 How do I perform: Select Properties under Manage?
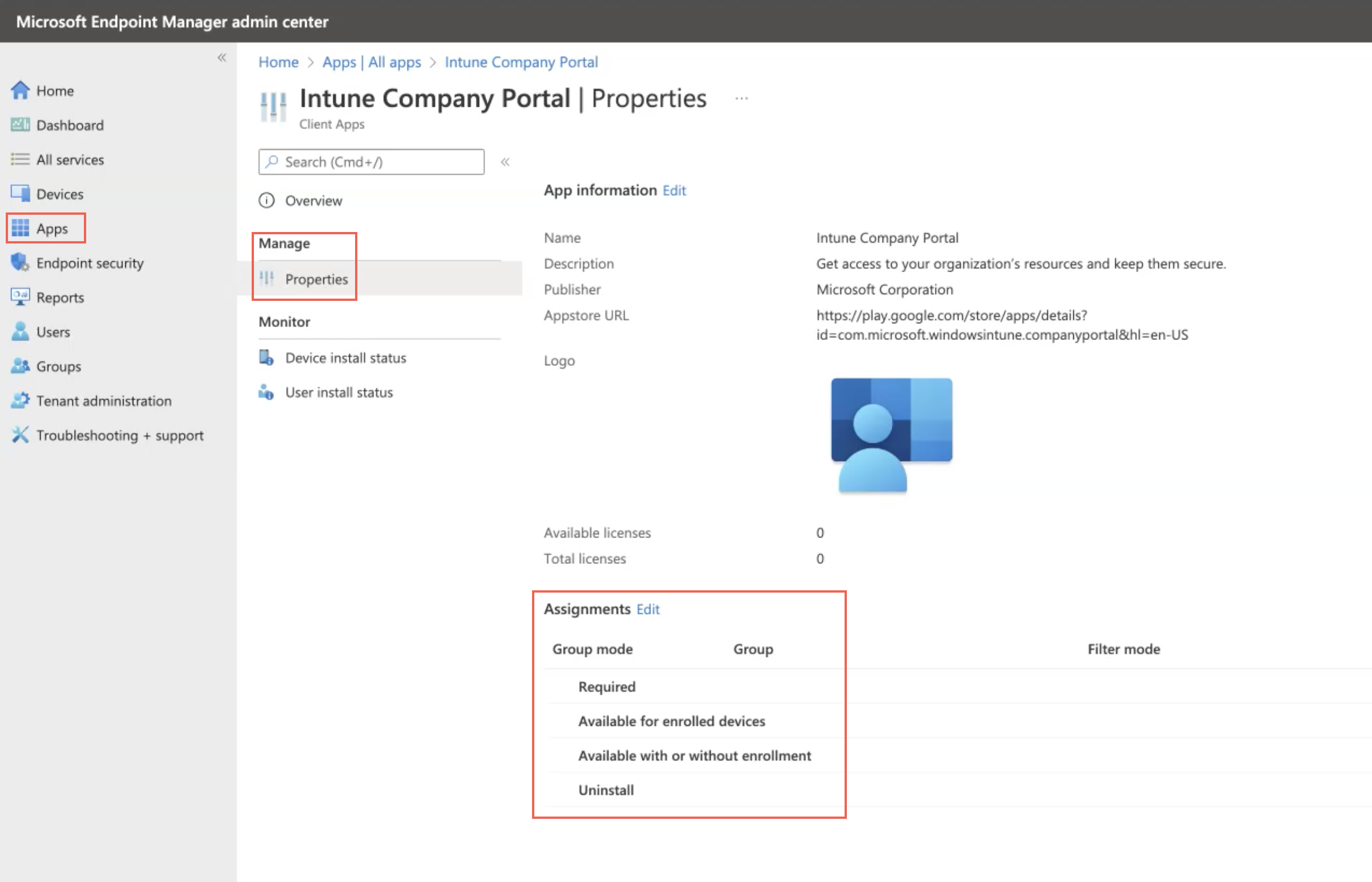pyautogui.click(x=317, y=279)
